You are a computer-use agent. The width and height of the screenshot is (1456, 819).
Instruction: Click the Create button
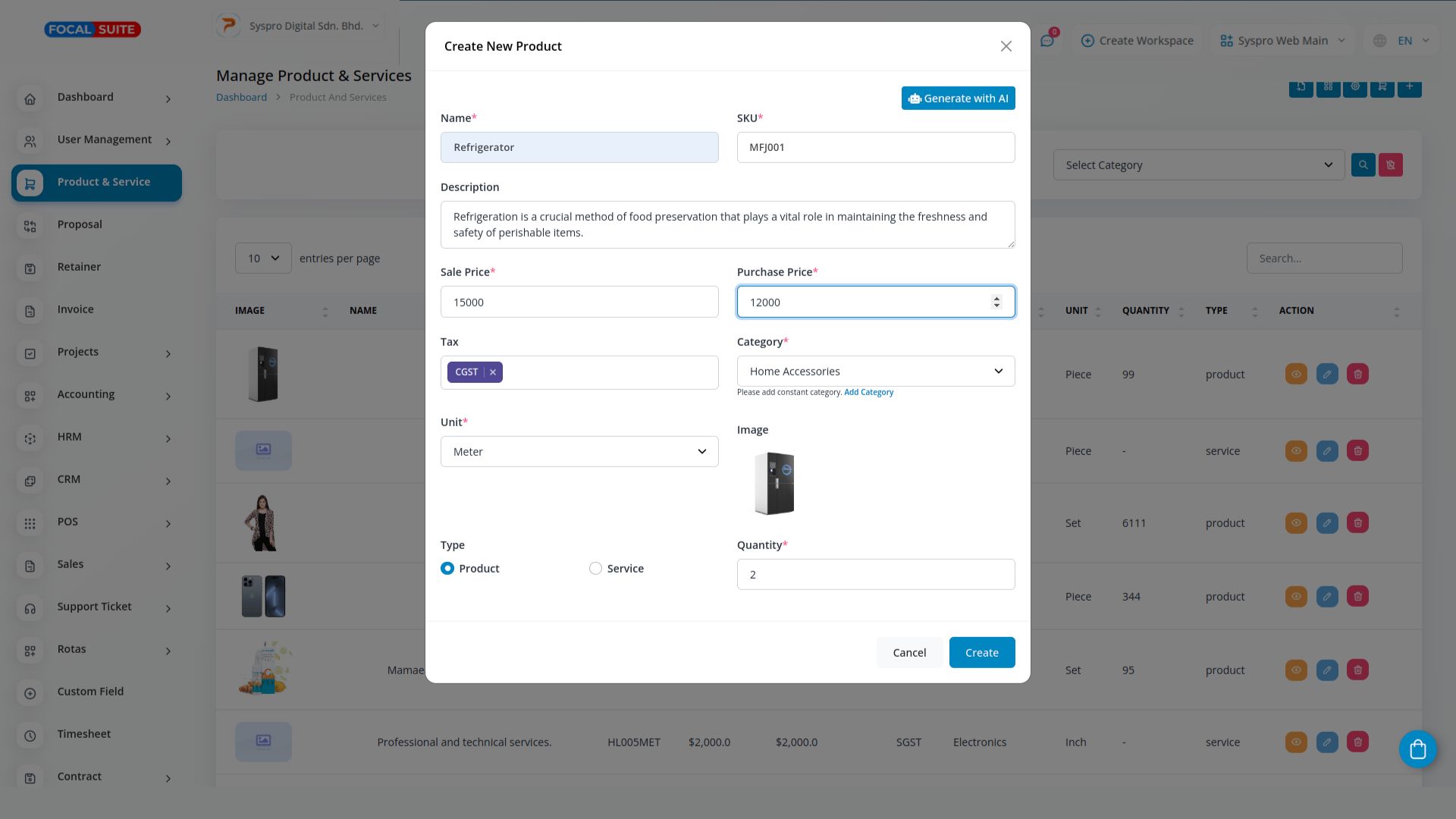click(x=981, y=652)
